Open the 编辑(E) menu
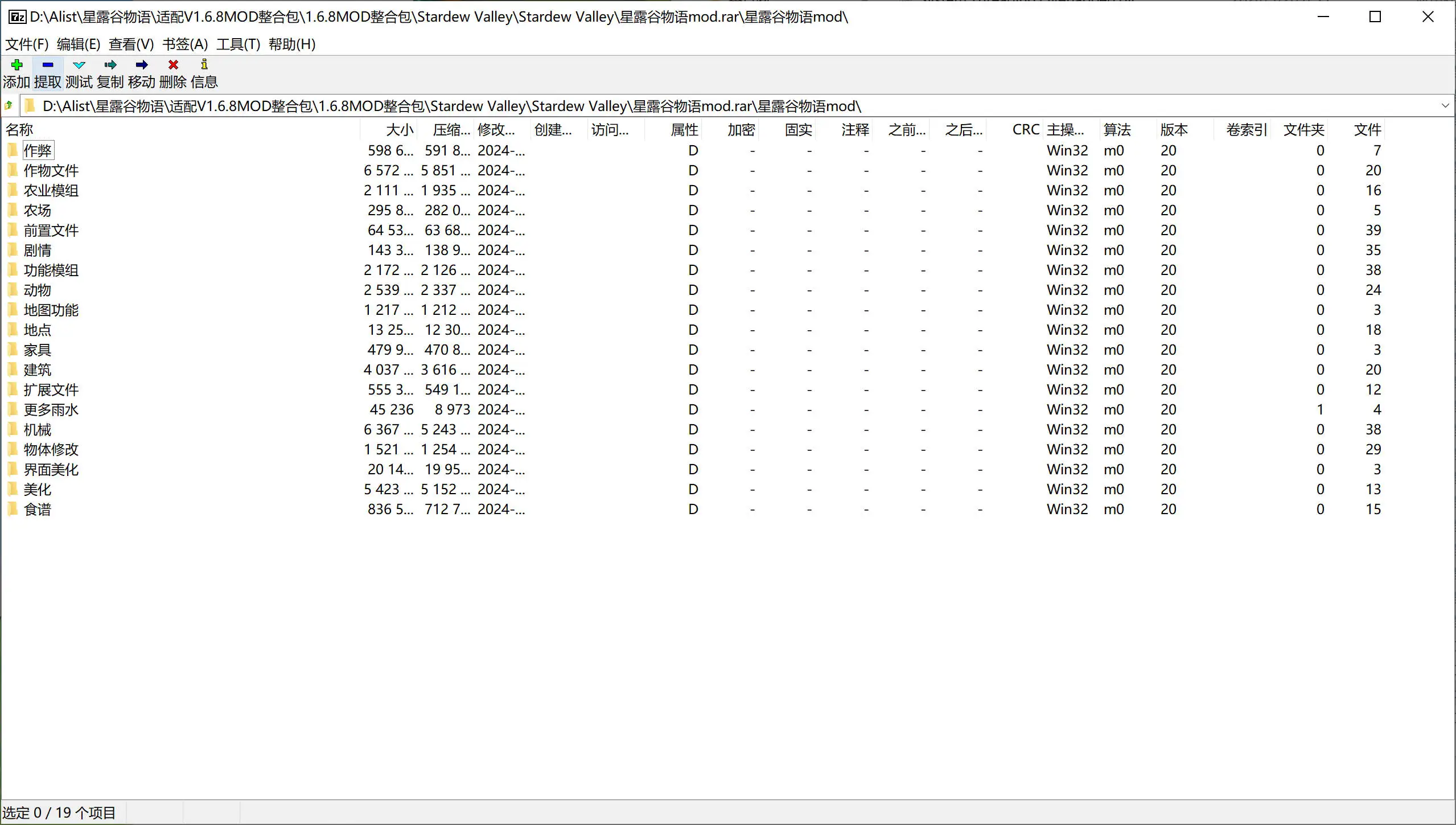Image resolution: width=1456 pixels, height=825 pixels. tap(79, 44)
